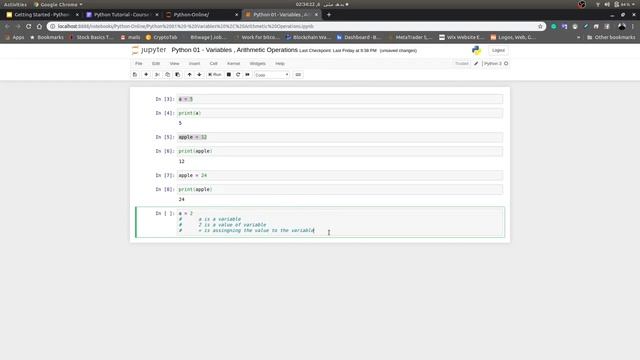The image size is (640, 360).
Task: Click cell In [5] apple = 12
Action: tap(340, 137)
